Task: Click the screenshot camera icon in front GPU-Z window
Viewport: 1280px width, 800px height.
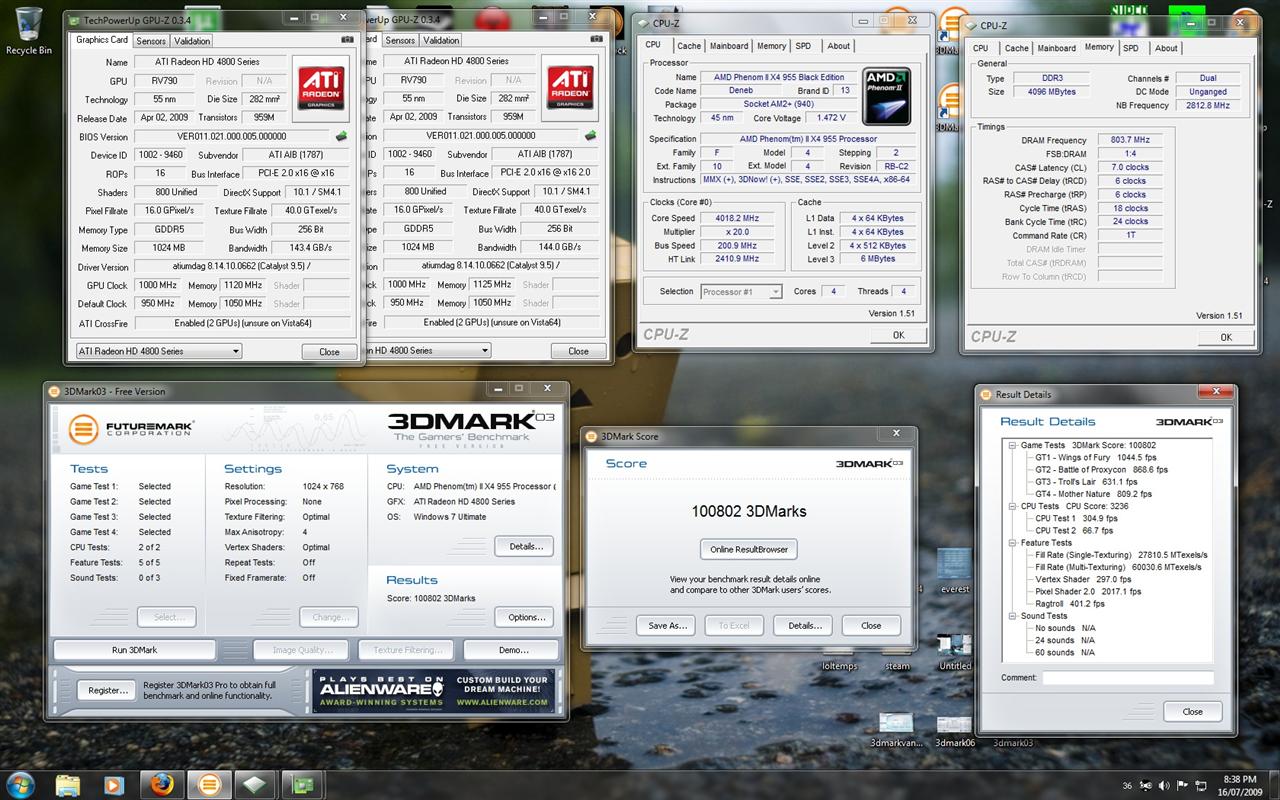Action: click(x=347, y=40)
